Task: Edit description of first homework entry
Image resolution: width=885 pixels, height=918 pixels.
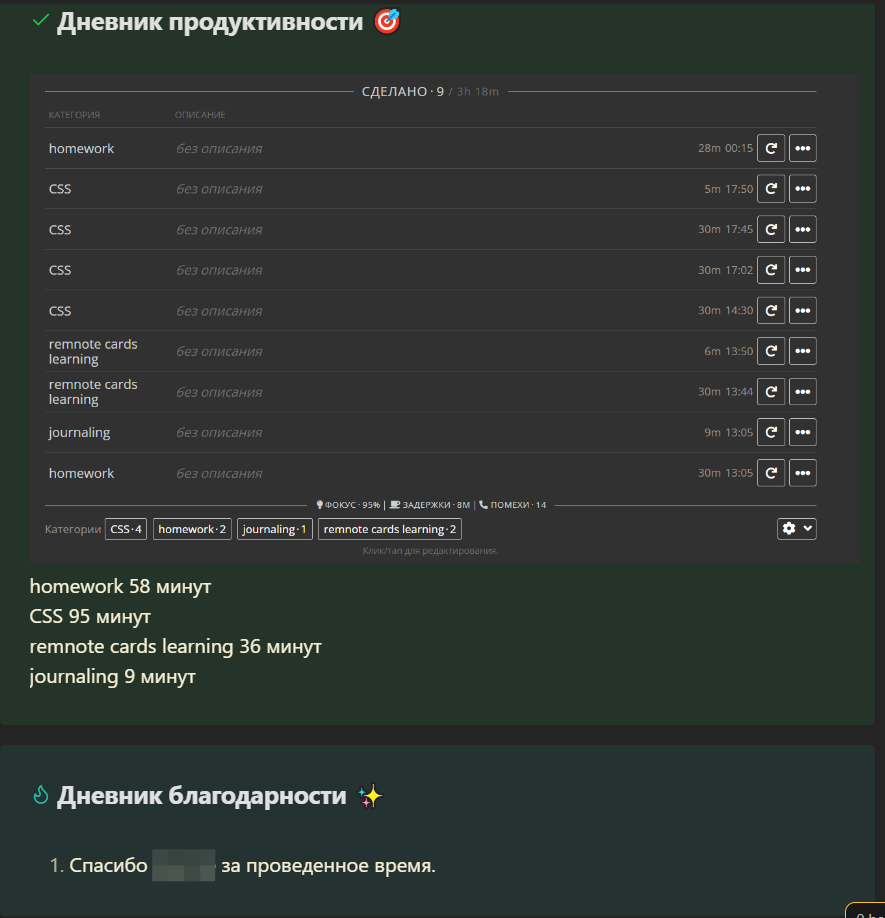Action: (x=219, y=149)
